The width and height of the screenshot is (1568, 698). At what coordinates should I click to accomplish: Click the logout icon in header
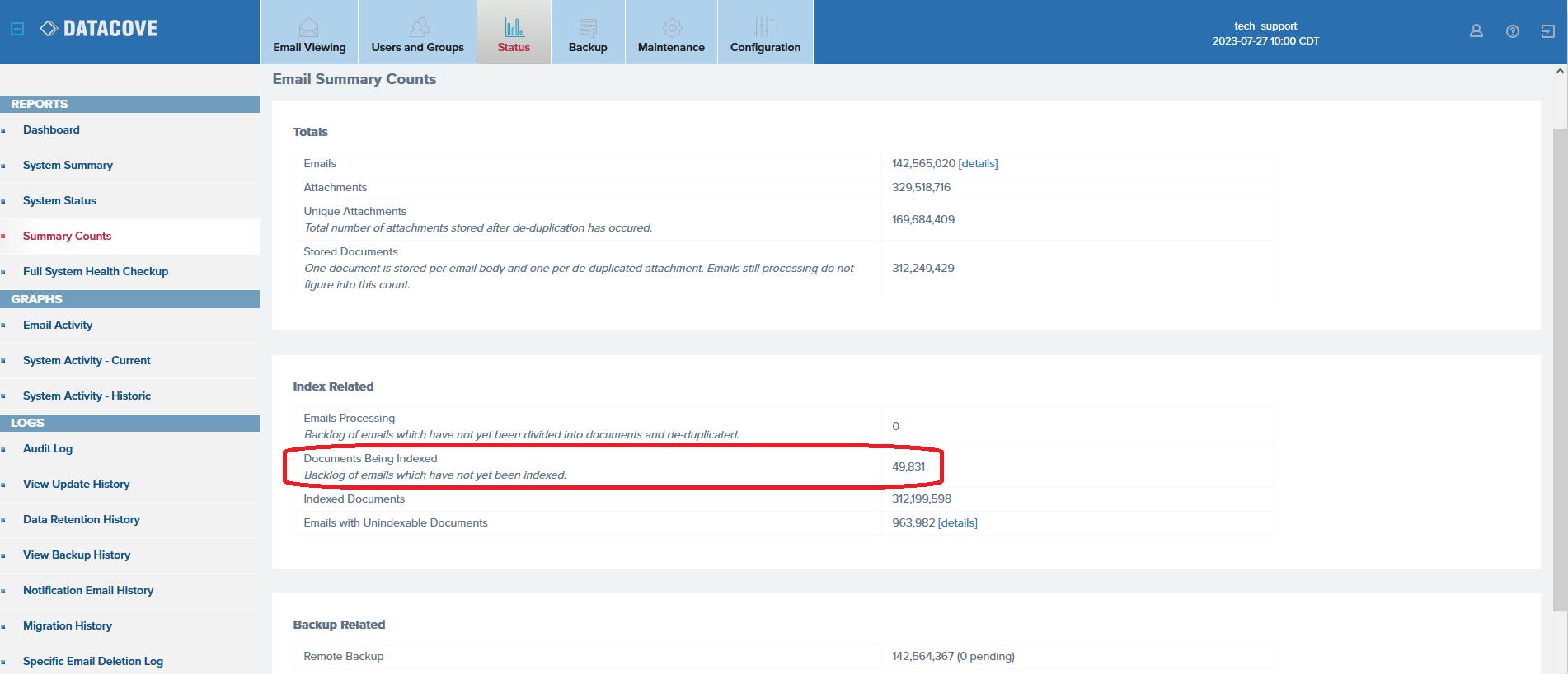click(x=1547, y=31)
